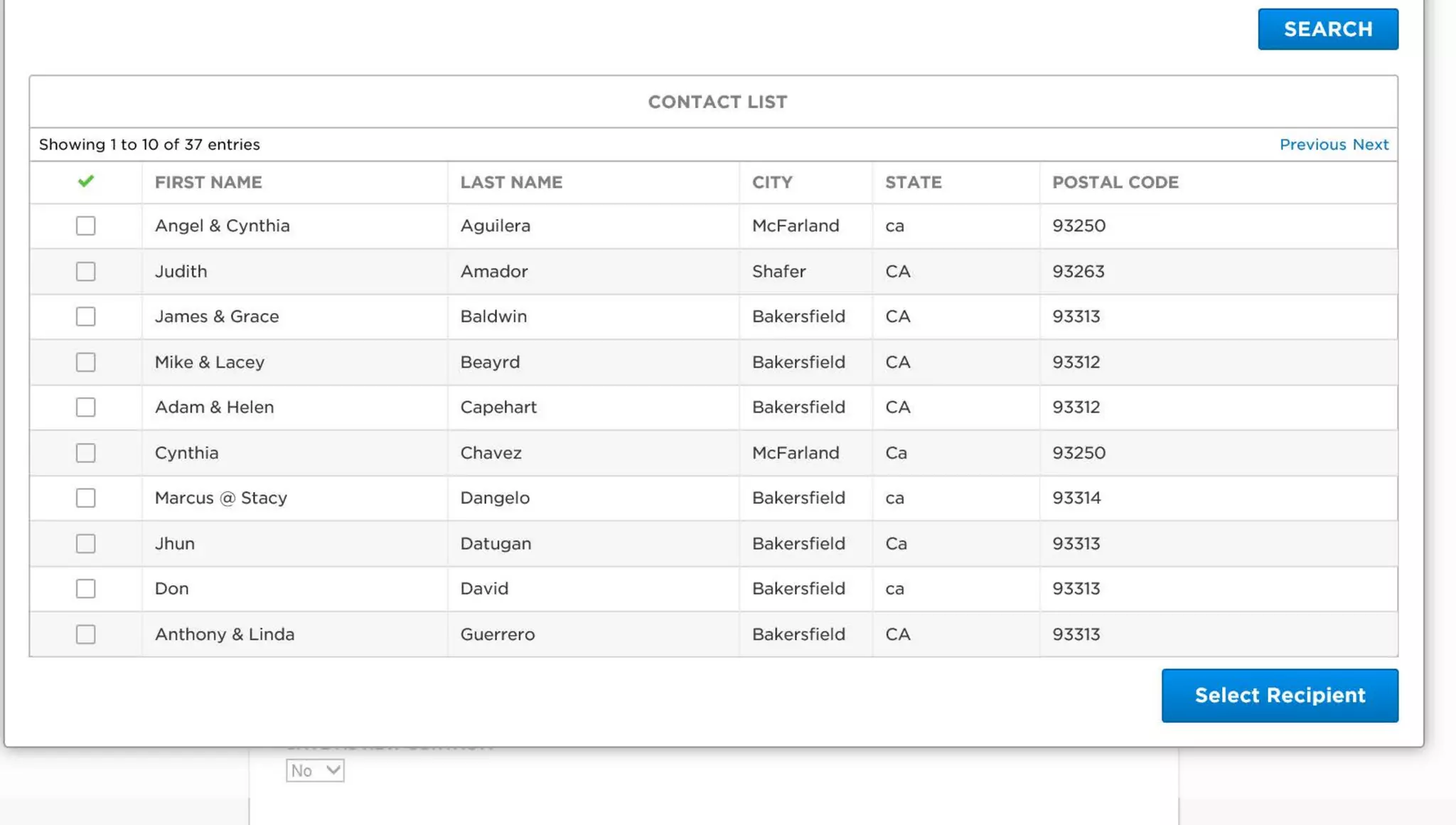This screenshot has height=825, width=1456.
Task: Check the box for Angel & Cynthia Aguilera
Action: (x=86, y=226)
